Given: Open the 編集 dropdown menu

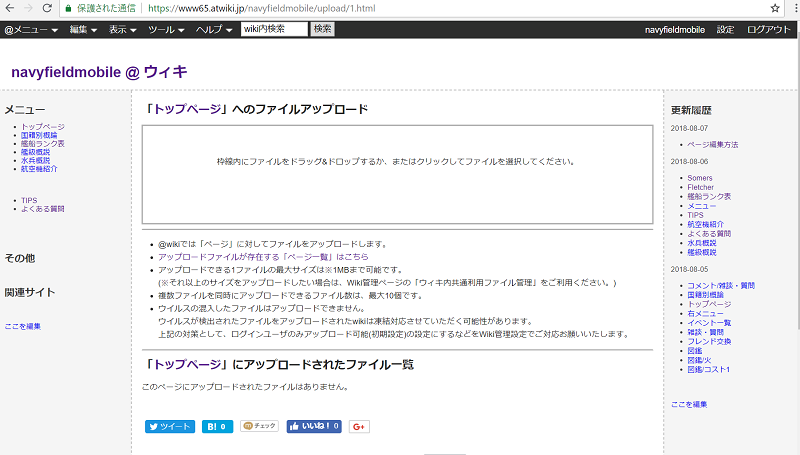Looking at the screenshot, I should [83, 30].
